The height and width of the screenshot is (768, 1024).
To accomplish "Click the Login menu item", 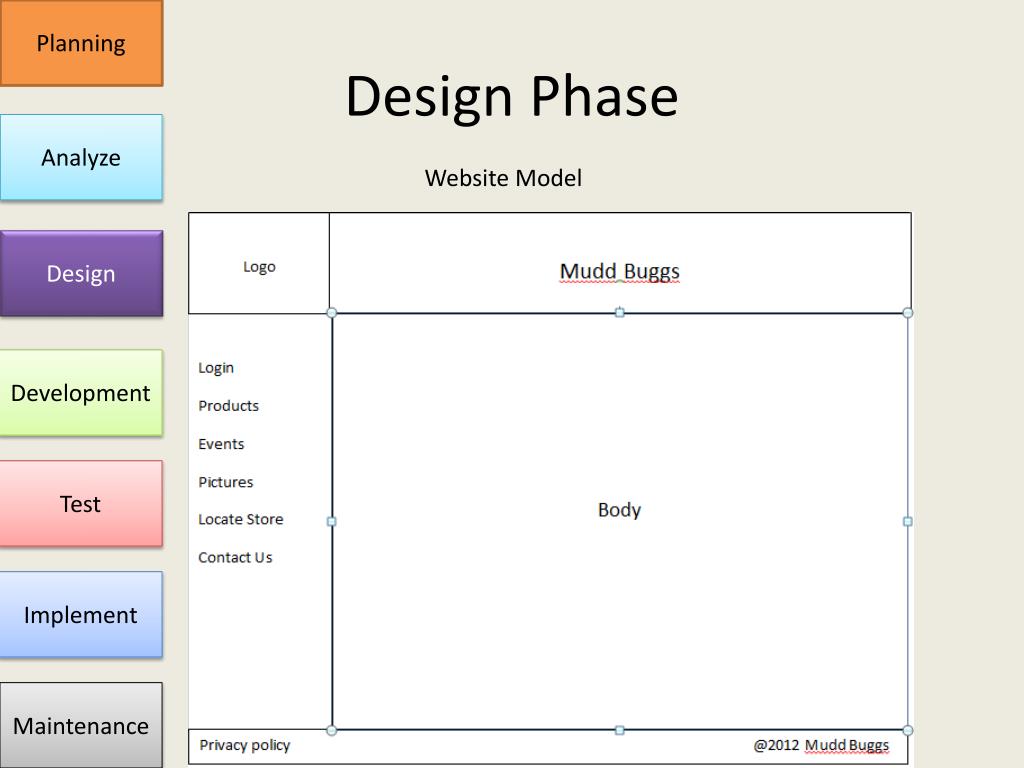I will pos(216,368).
